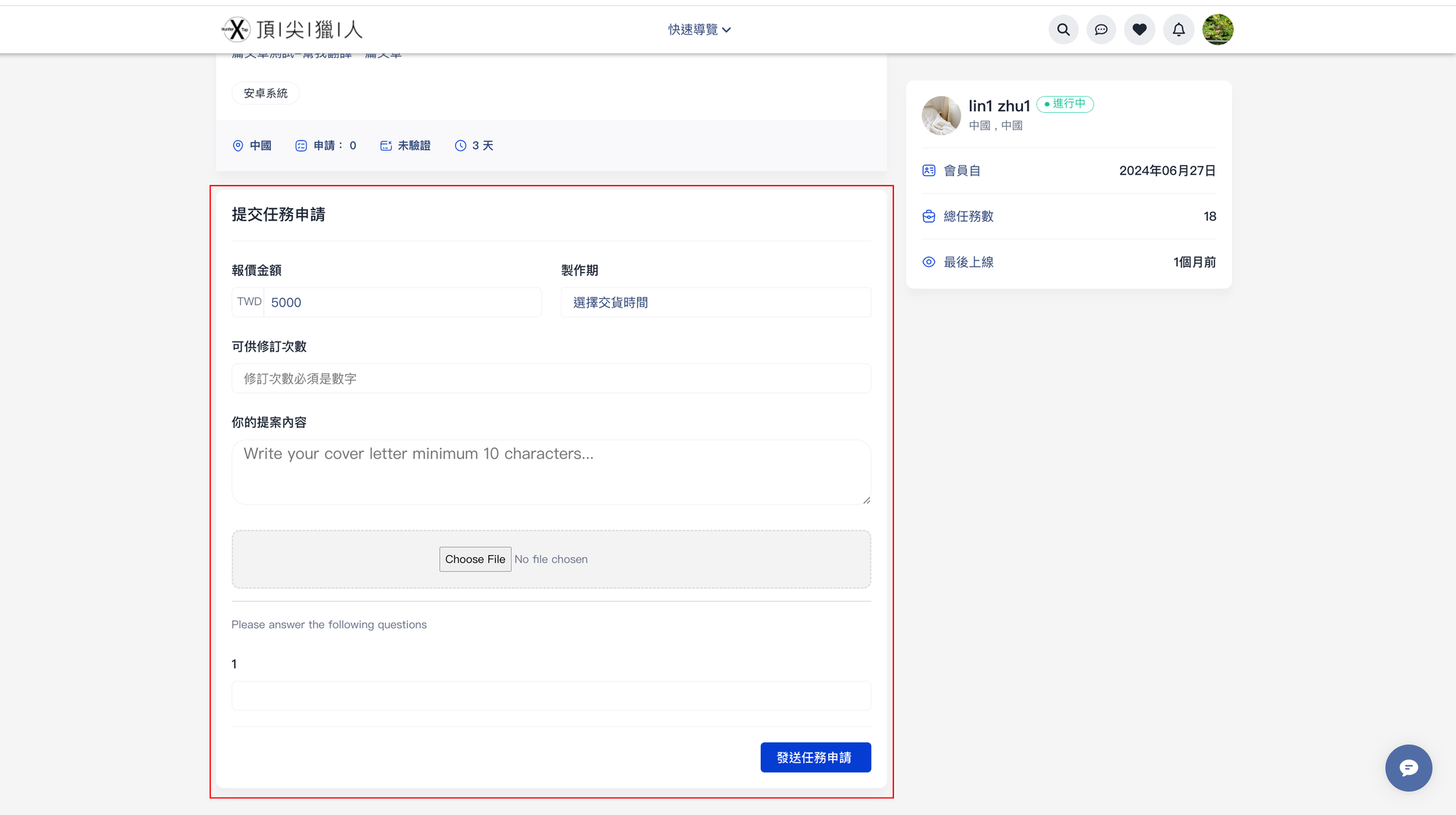The image size is (1456, 815).
Task: Click the clock icon next to 3 天
Action: [460, 146]
